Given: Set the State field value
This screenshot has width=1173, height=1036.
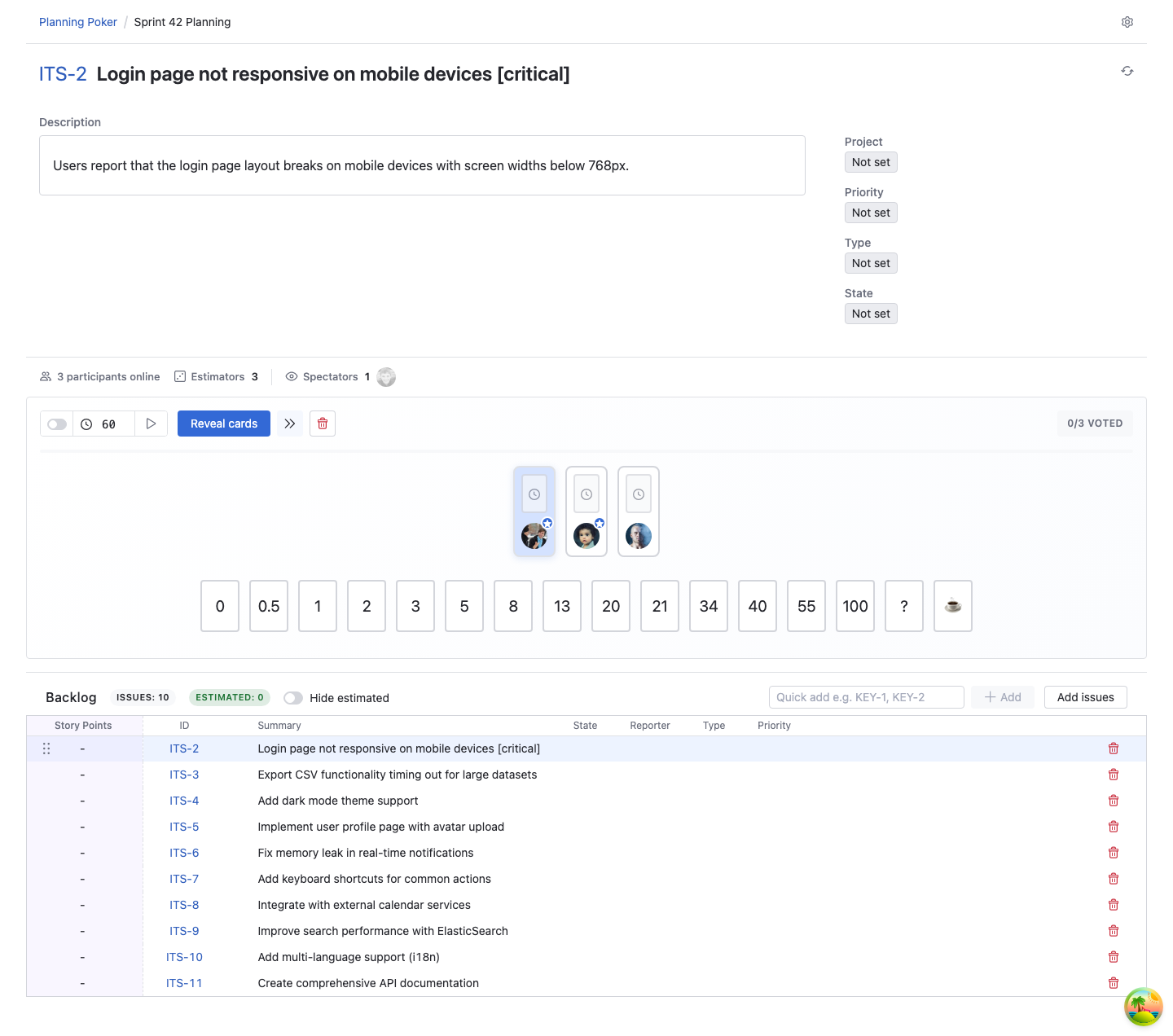Looking at the screenshot, I should pyautogui.click(x=871, y=314).
